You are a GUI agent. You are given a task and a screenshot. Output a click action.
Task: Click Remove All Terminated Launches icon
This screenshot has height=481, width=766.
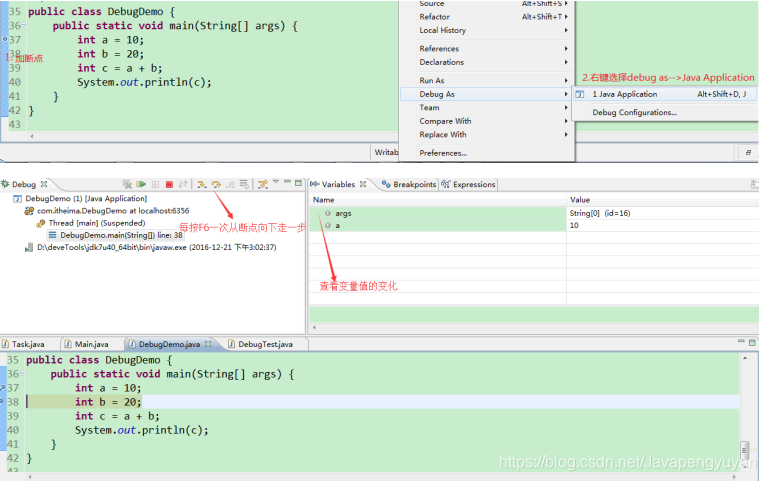pyautogui.click(x=127, y=184)
